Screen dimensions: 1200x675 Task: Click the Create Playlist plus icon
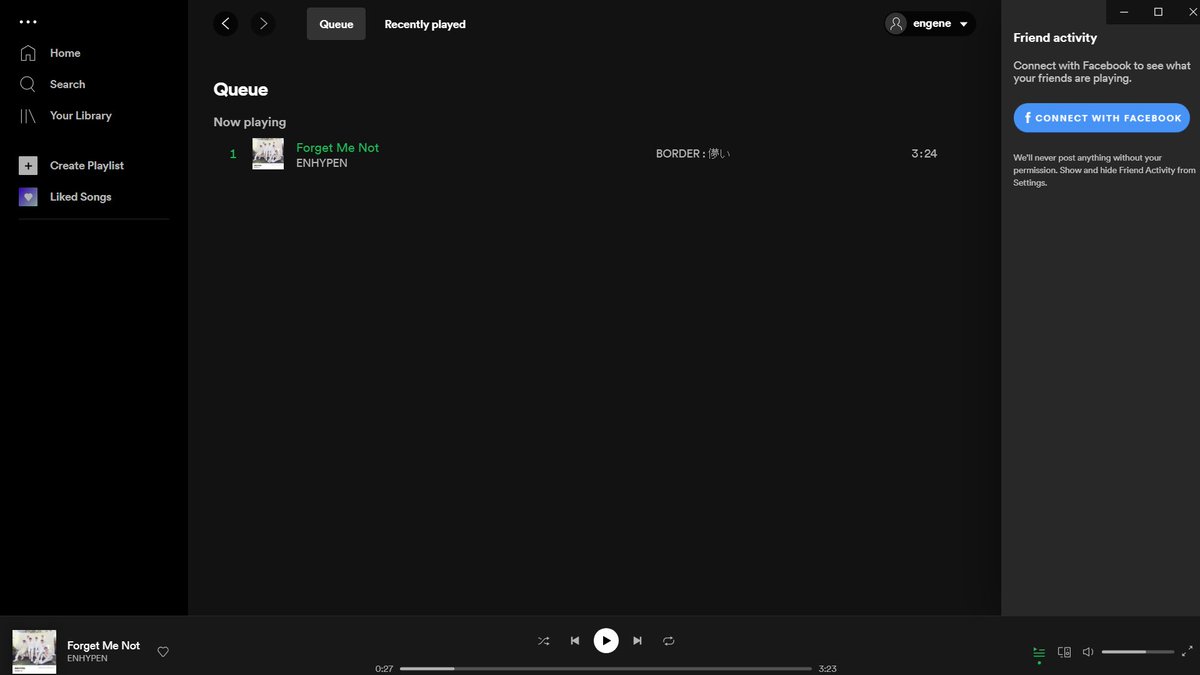pos(28,166)
